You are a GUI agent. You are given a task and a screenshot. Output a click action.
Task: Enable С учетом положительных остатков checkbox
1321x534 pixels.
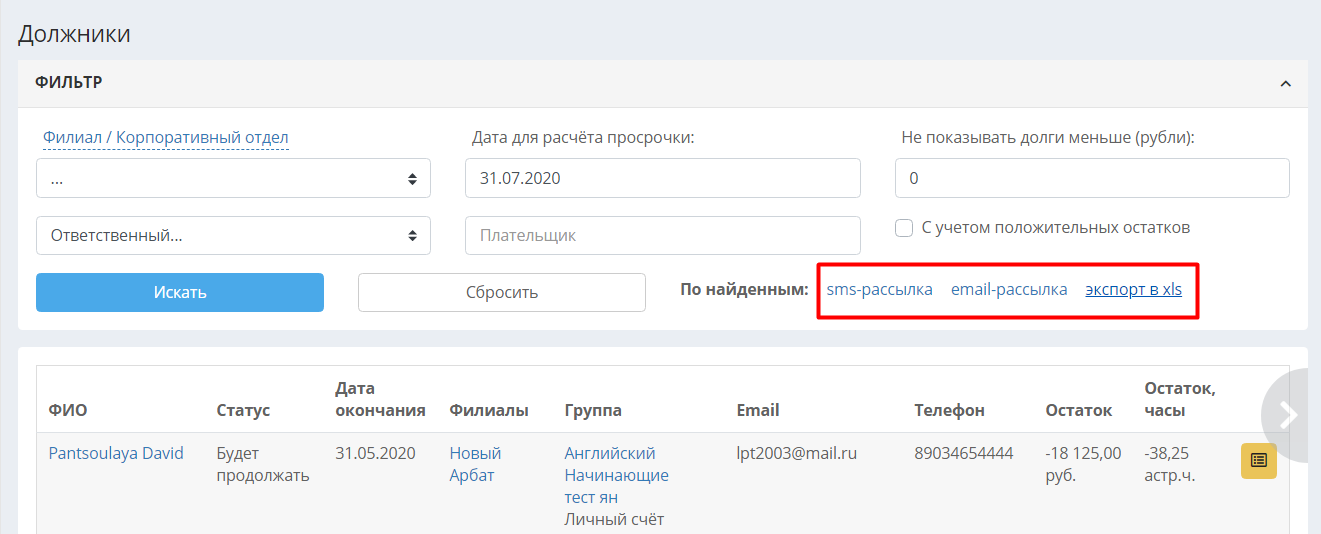click(x=904, y=228)
